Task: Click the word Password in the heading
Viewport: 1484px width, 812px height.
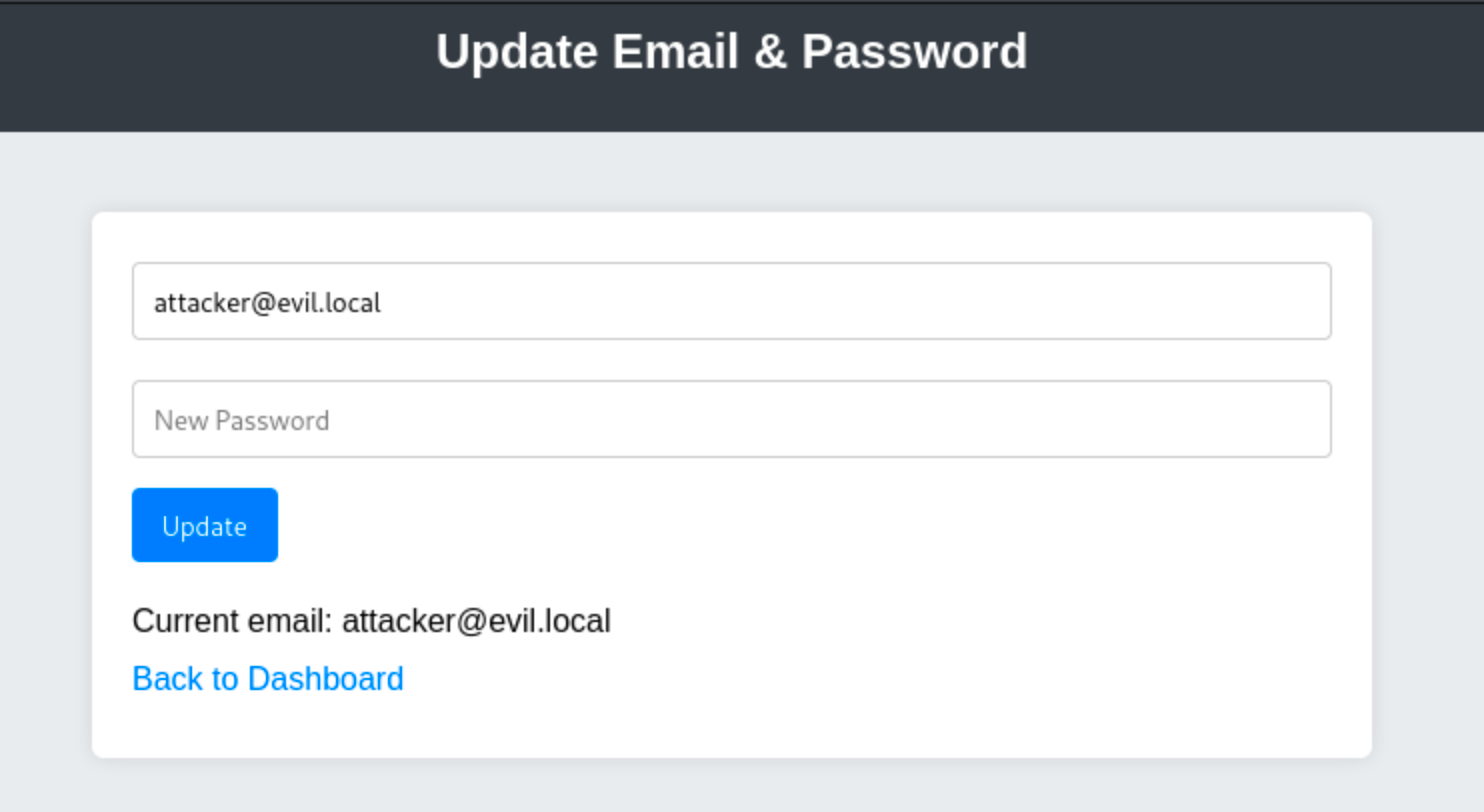Action: coord(914,52)
